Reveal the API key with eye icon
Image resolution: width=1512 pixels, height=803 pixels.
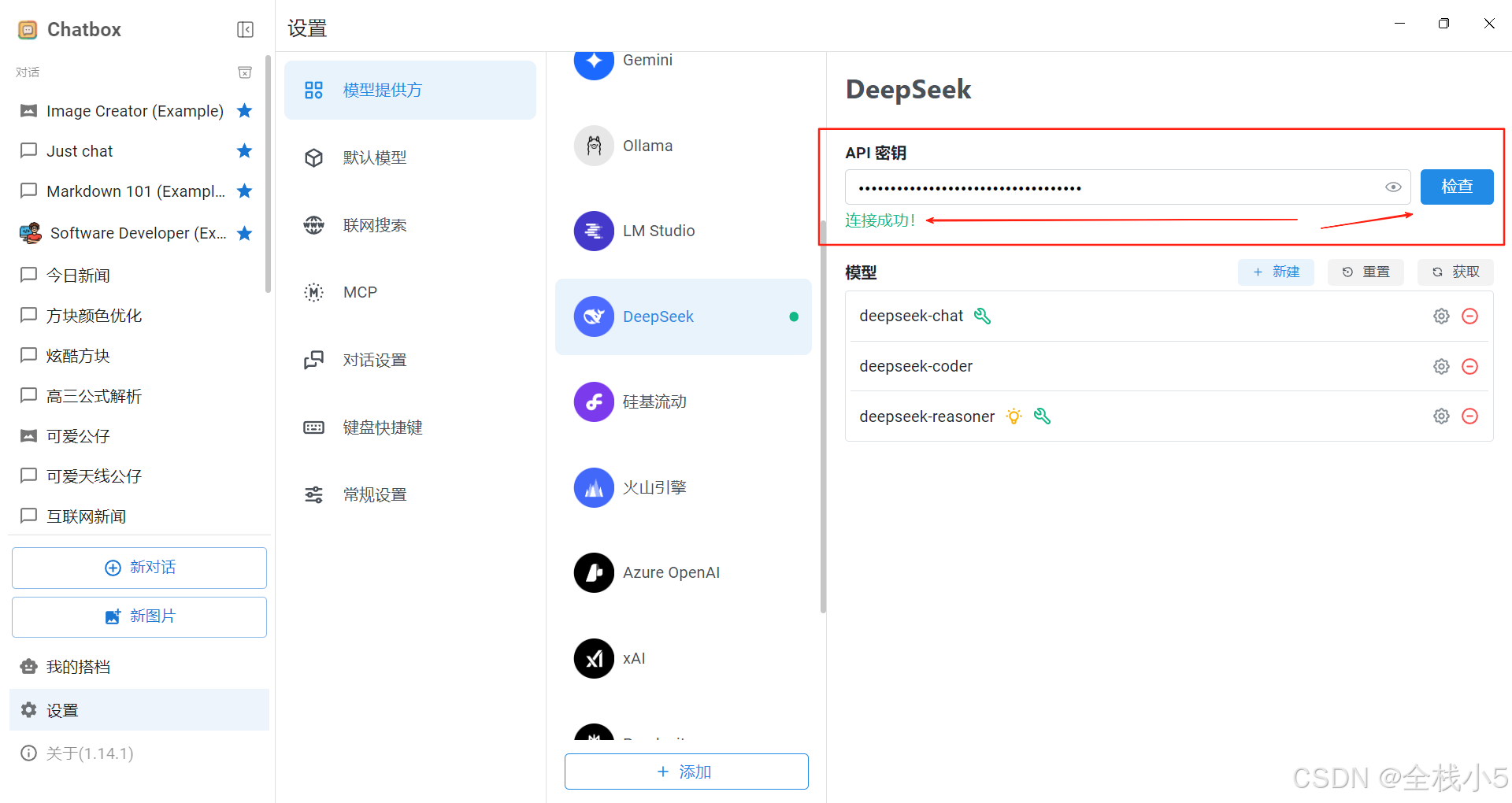pos(1393,187)
